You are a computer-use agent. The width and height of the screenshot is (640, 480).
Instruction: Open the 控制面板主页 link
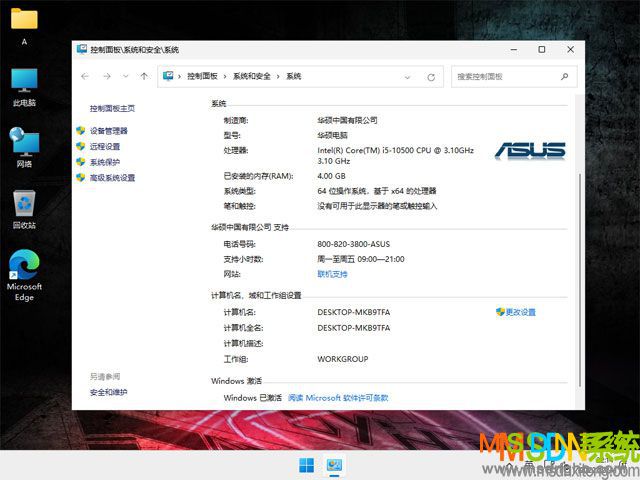(112, 108)
